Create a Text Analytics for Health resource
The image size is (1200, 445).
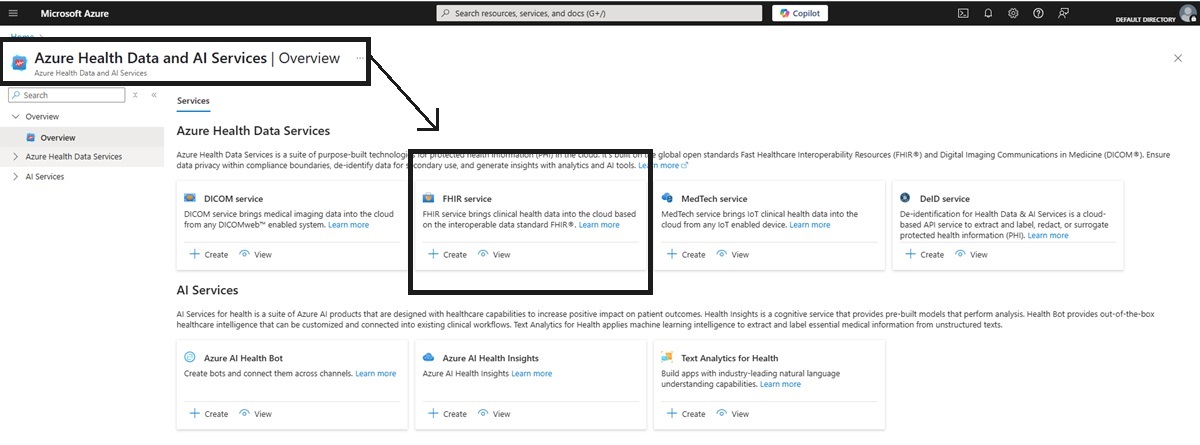[x=686, y=414]
